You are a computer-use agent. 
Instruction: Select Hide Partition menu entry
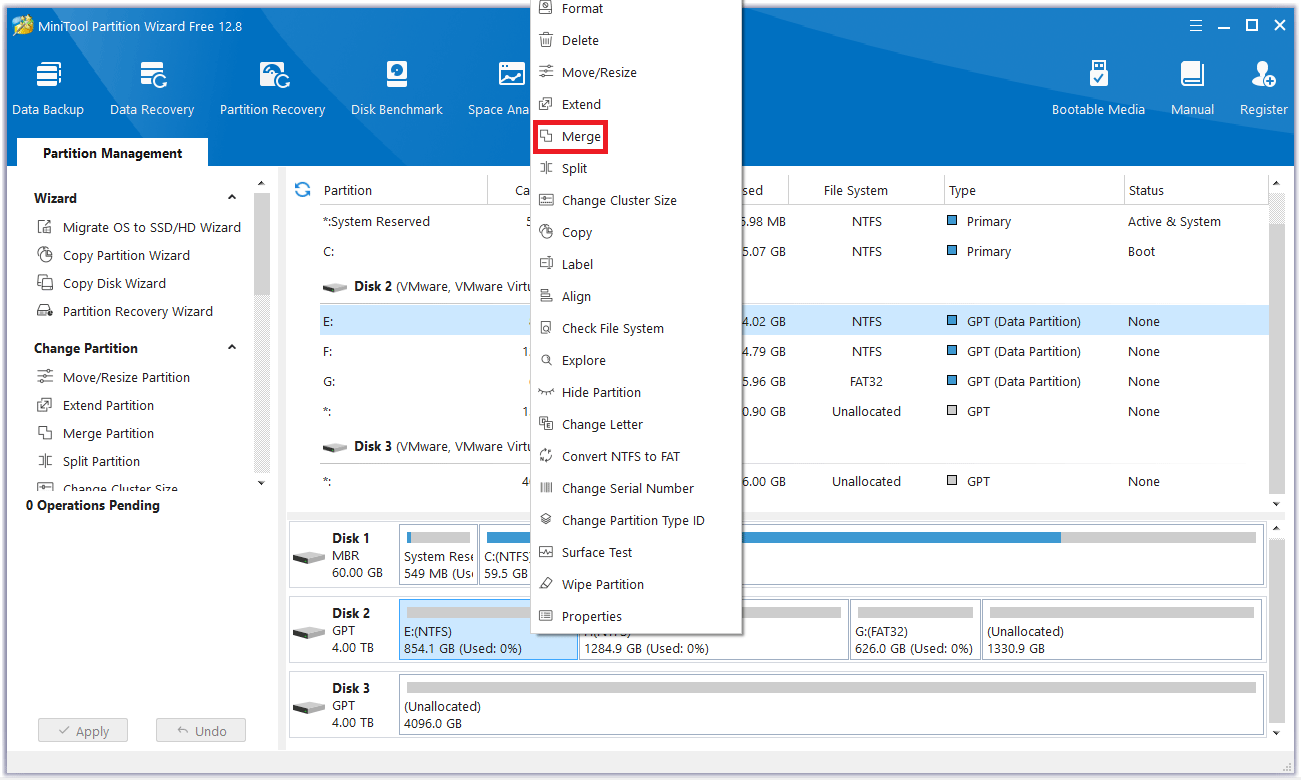pyautogui.click(x=636, y=392)
